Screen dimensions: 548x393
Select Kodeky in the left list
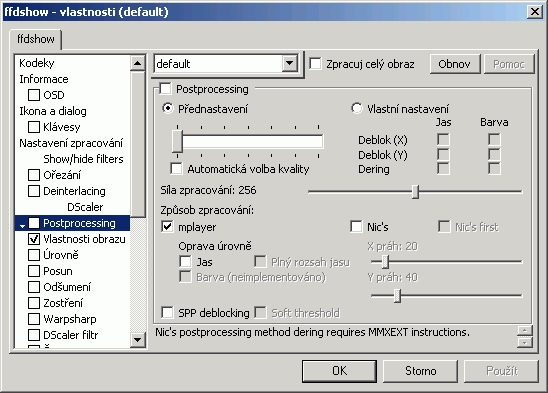point(37,63)
